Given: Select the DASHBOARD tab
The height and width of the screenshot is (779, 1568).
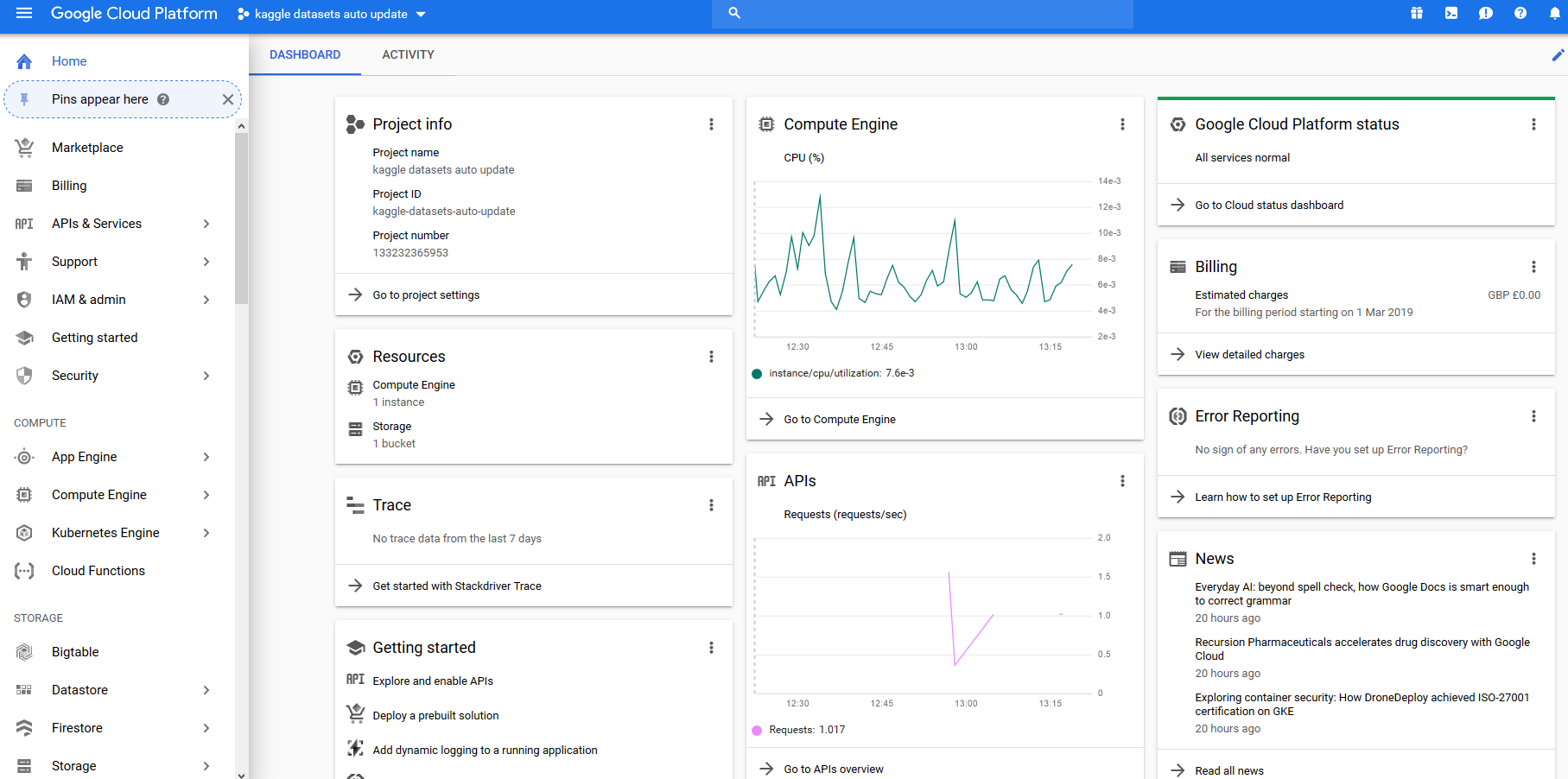Looking at the screenshot, I should coord(304,54).
